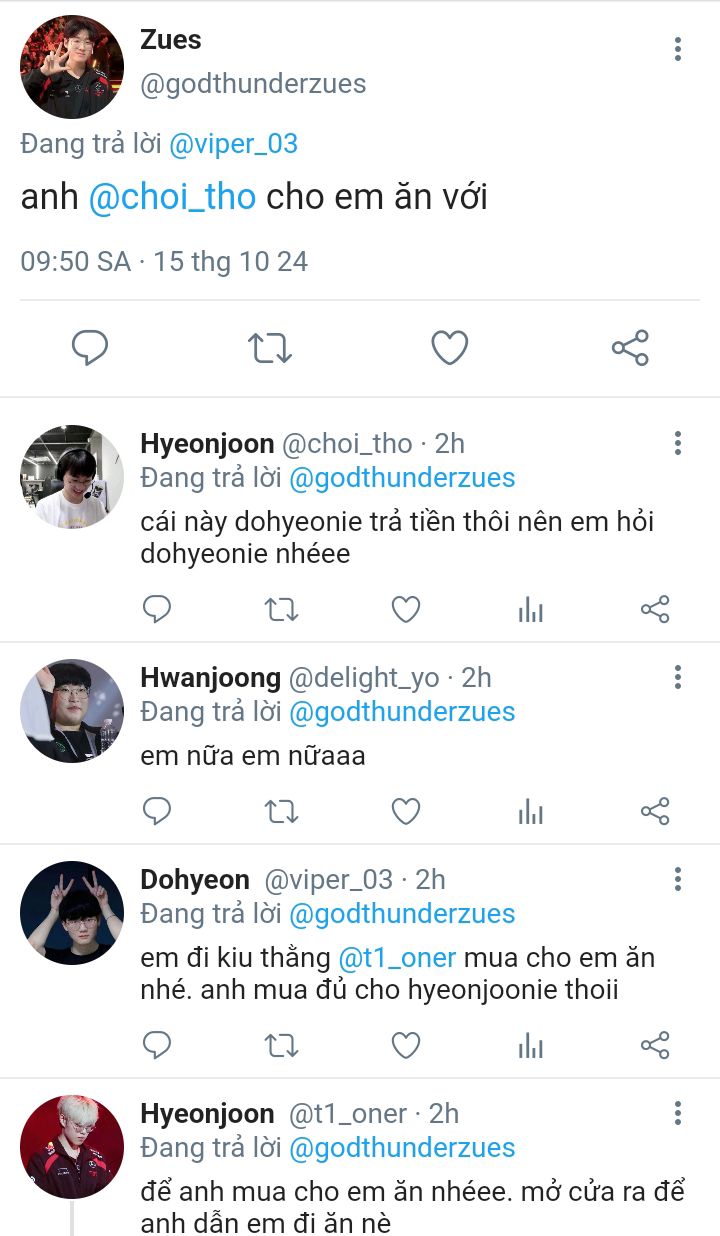Like Hwanjoong's reply
The height and width of the screenshot is (1236, 720).
coord(405,811)
